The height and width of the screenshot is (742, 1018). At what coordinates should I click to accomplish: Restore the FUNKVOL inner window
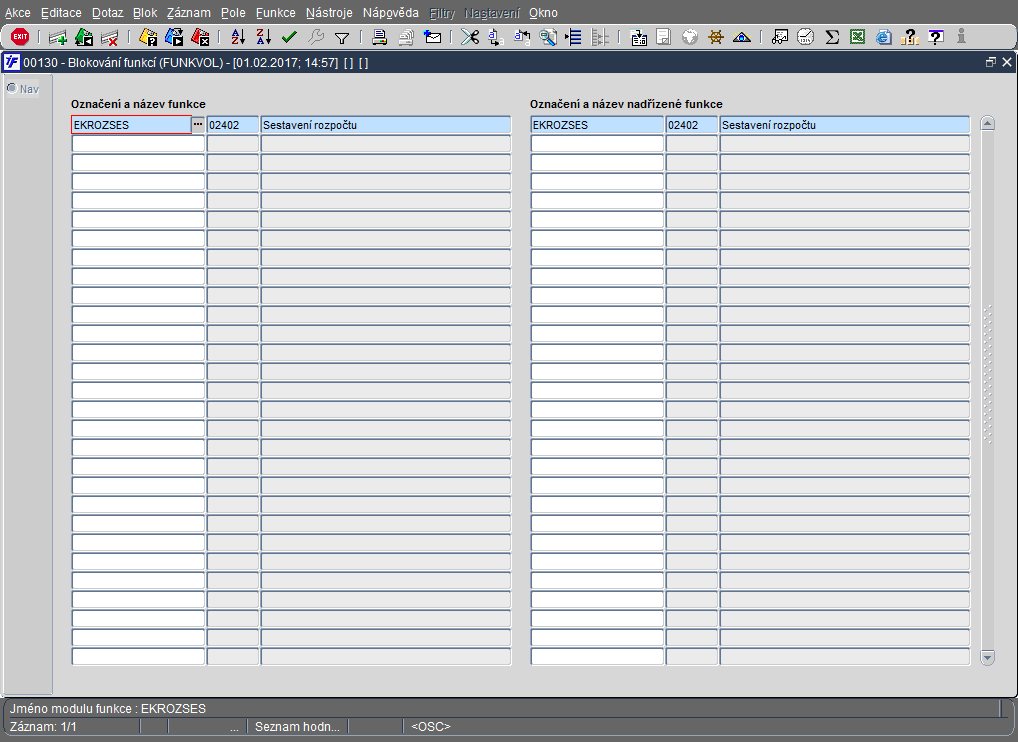click(x=990, y=62)
